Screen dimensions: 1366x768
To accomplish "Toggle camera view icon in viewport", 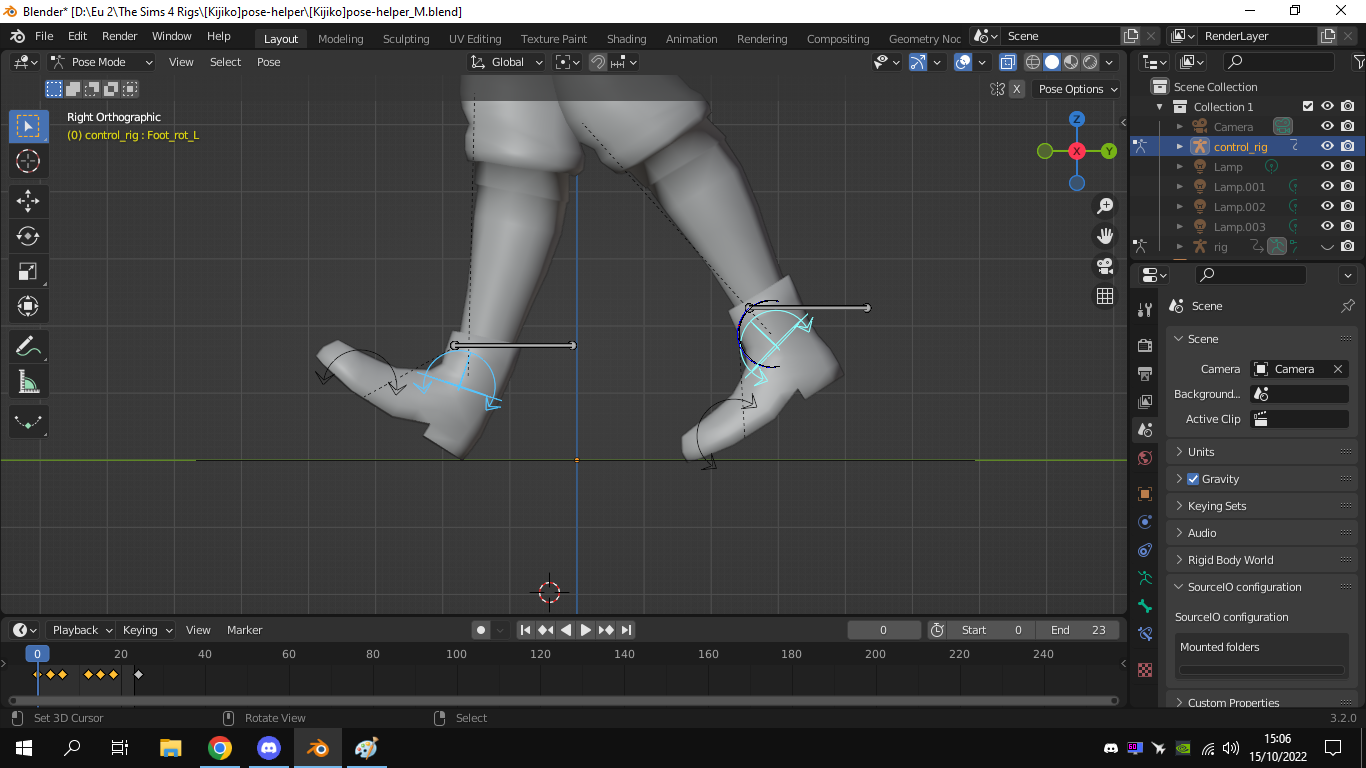I will pos(1105,266).
